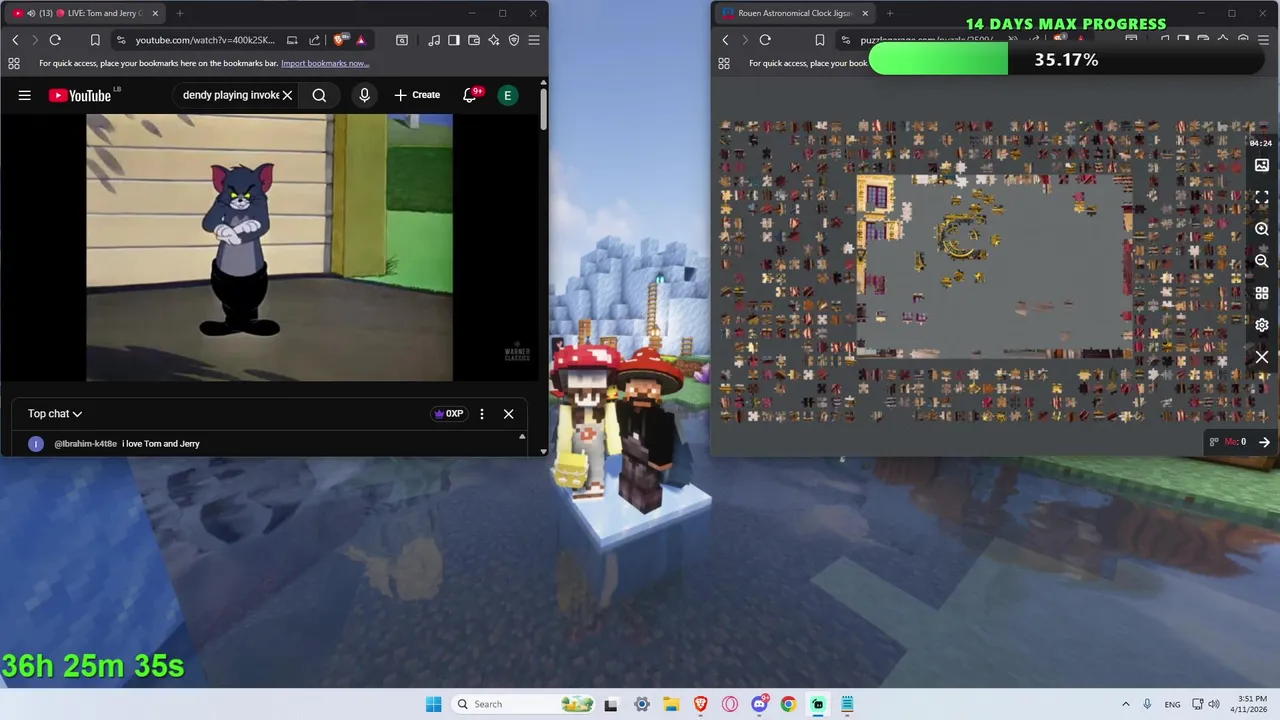Zoom out on the jigsaw puzzle

tap(1262, 261)
